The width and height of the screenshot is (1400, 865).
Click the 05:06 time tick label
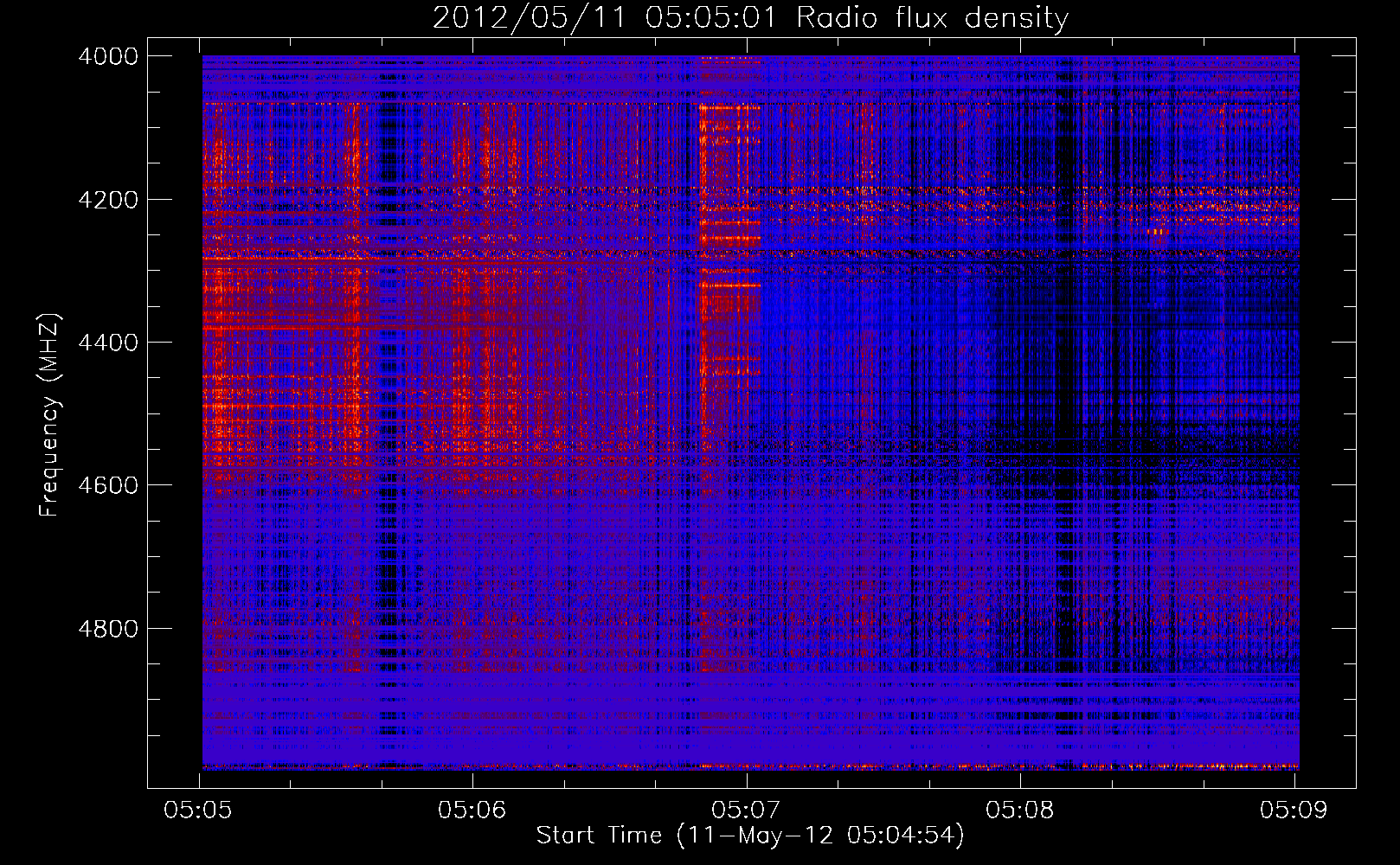tap(472, 810)
